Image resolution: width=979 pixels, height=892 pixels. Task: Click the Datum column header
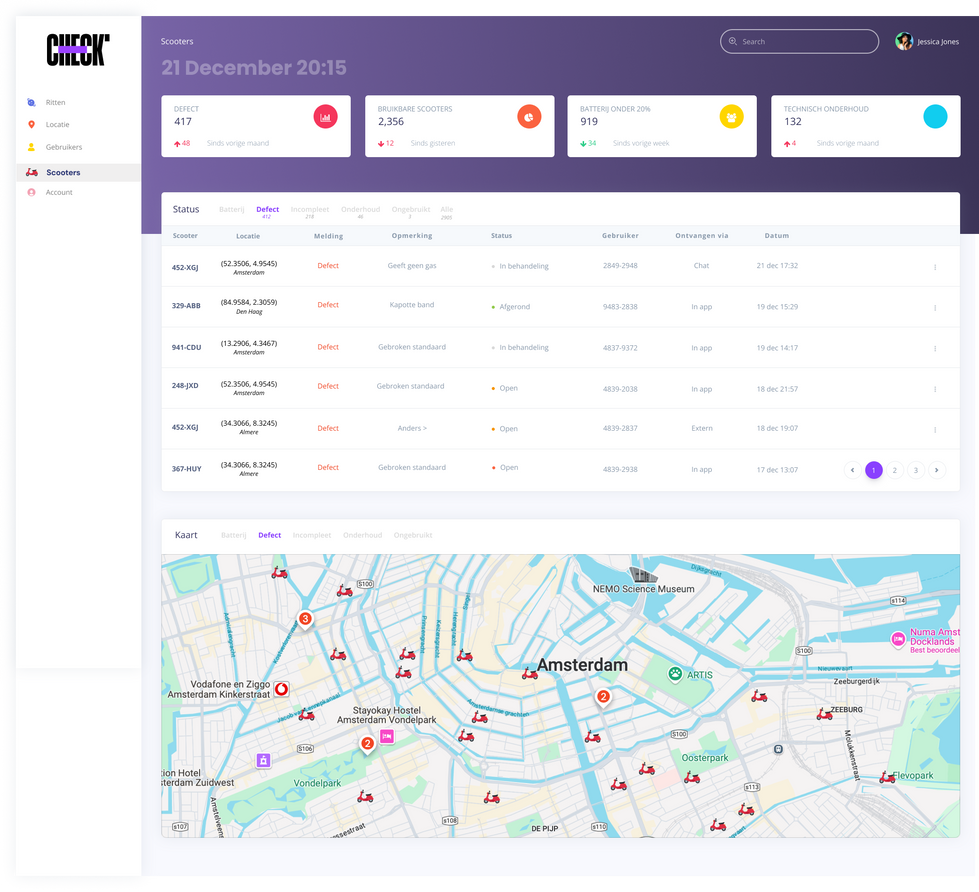[777, 236]
